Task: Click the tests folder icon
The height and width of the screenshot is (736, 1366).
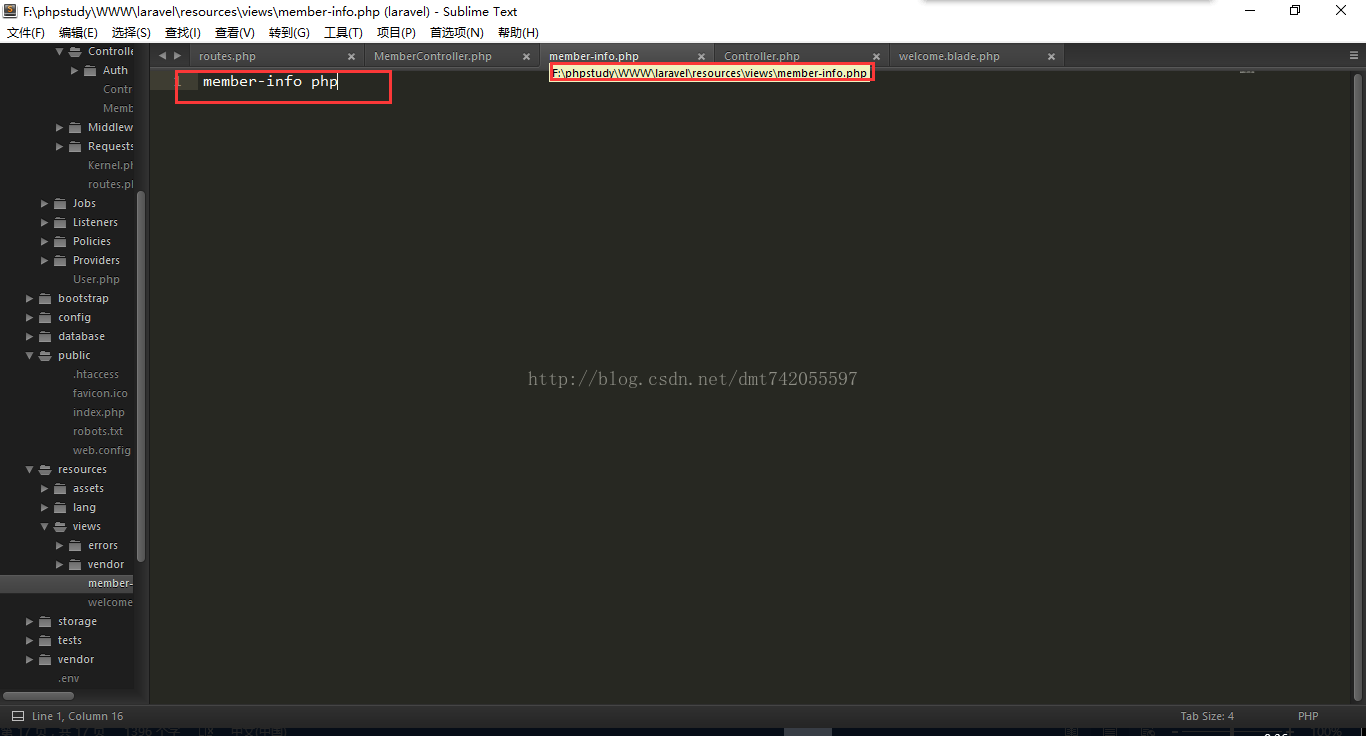Action: click(x=45, y=640)
